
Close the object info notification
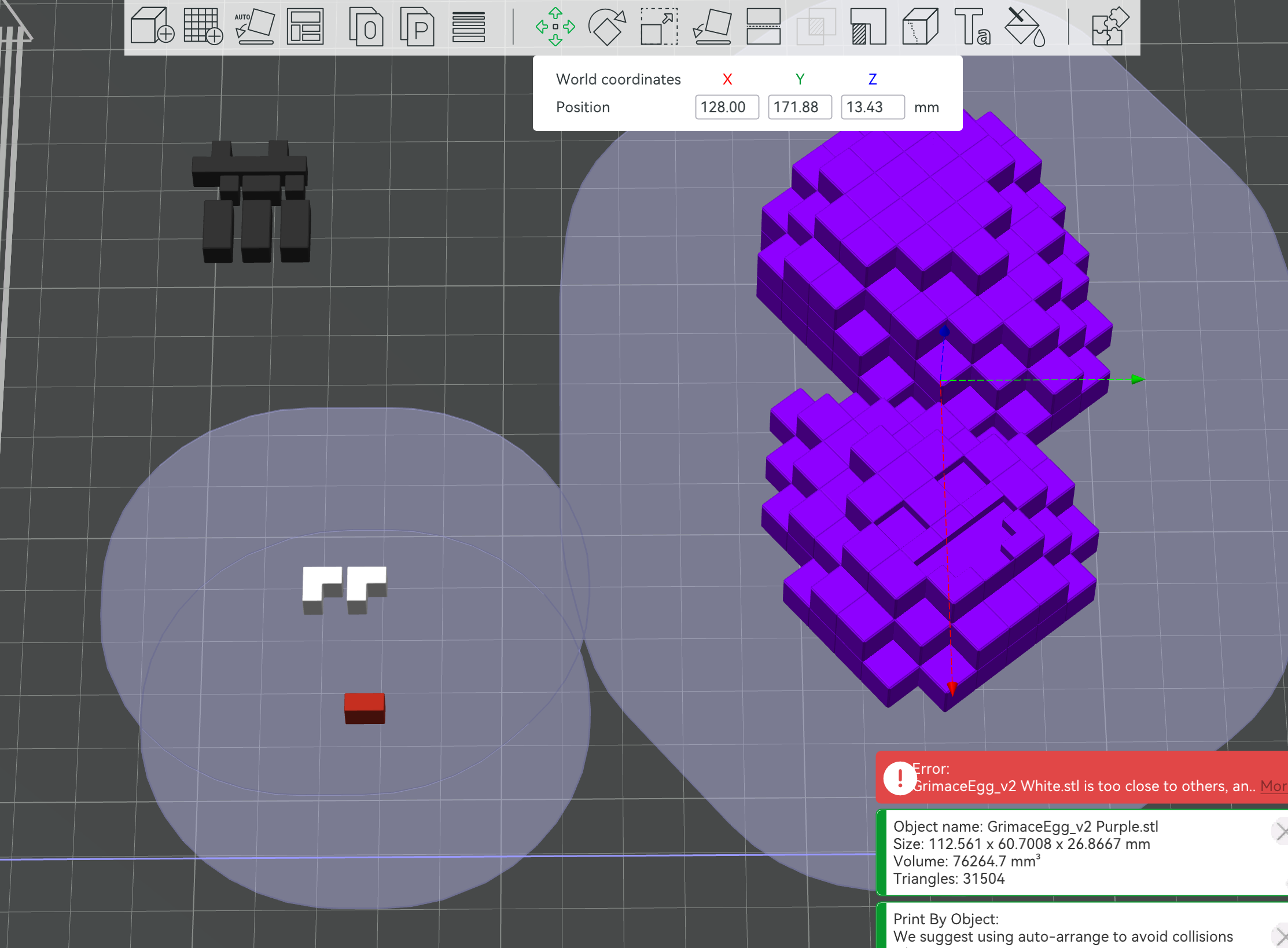[x=1280, y=832]
